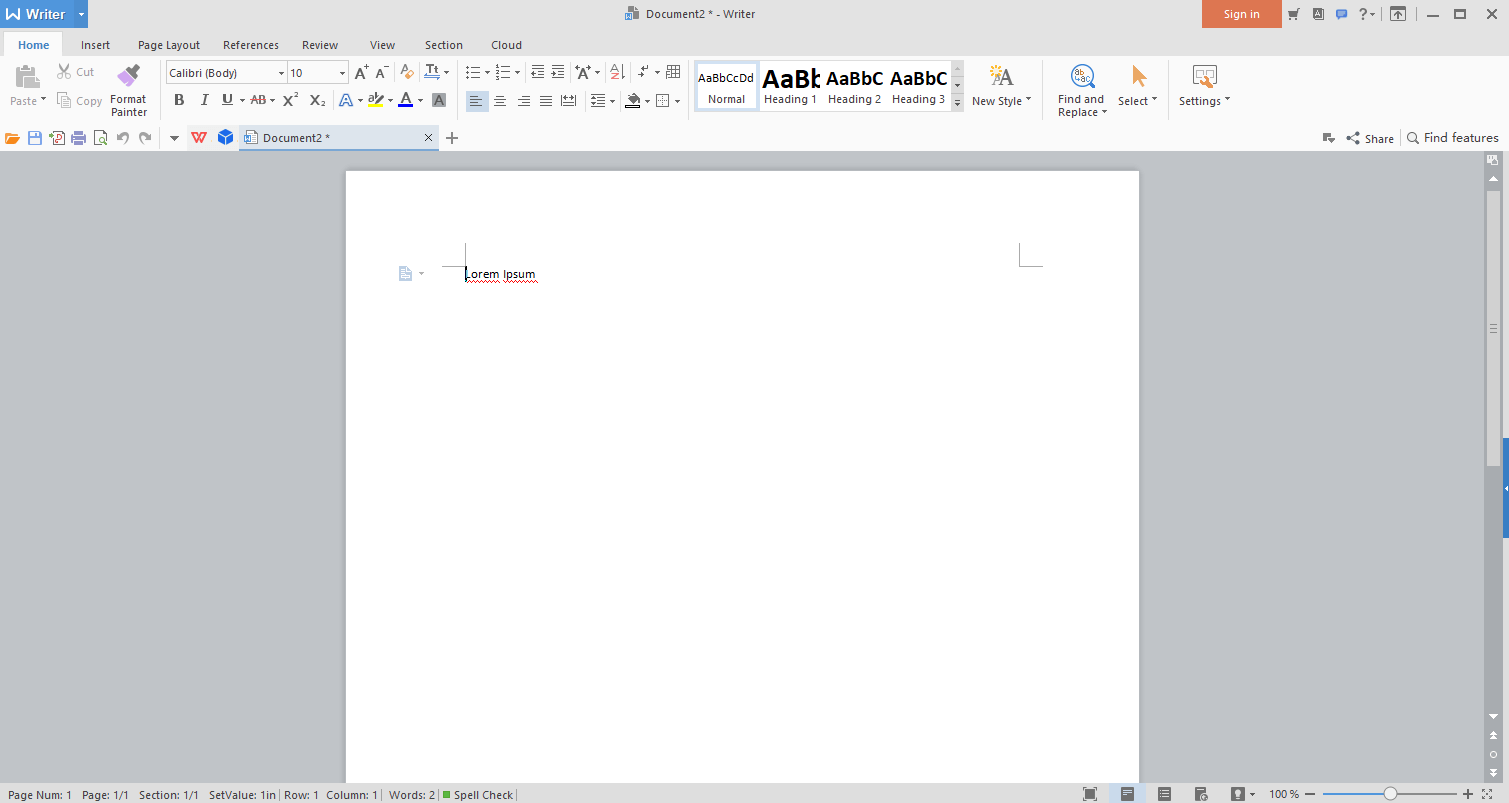The image size is (1509, 803).
Task: Switch to the References tab
Action: pyautogui.click(x=250, y=45)
